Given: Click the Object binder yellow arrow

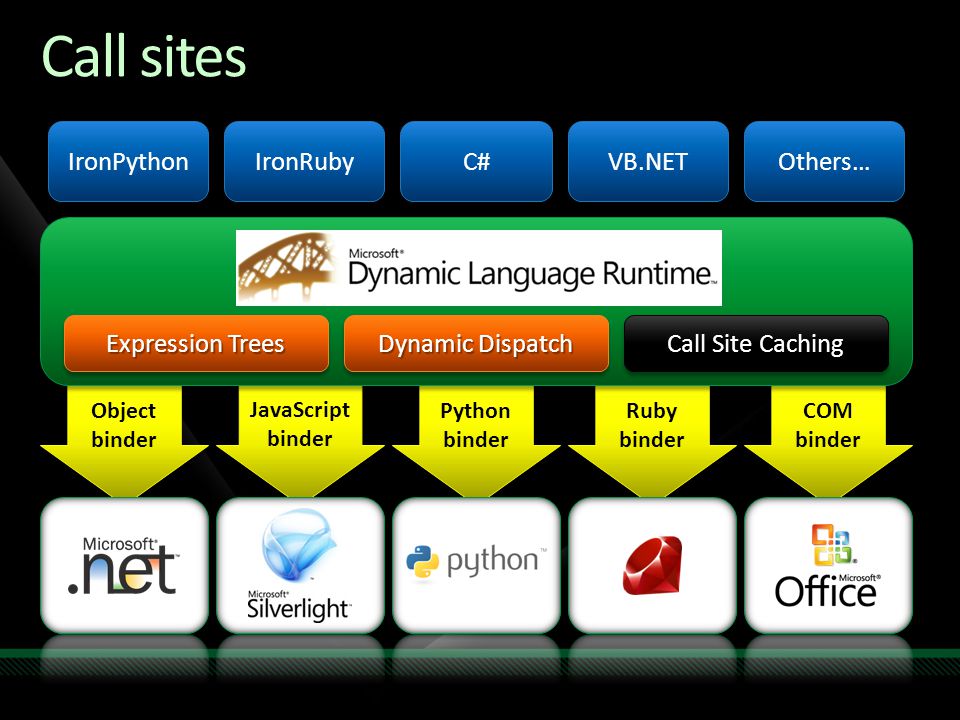Looking at the screenshot, I should [124, 441].
